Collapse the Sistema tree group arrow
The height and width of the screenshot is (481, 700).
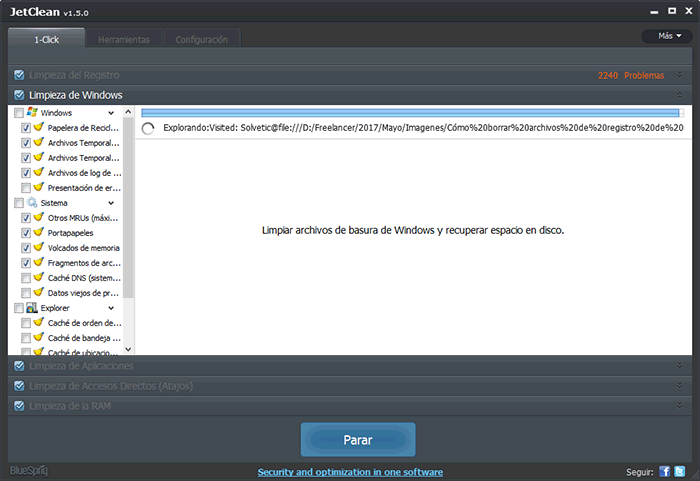pos(111,203)
